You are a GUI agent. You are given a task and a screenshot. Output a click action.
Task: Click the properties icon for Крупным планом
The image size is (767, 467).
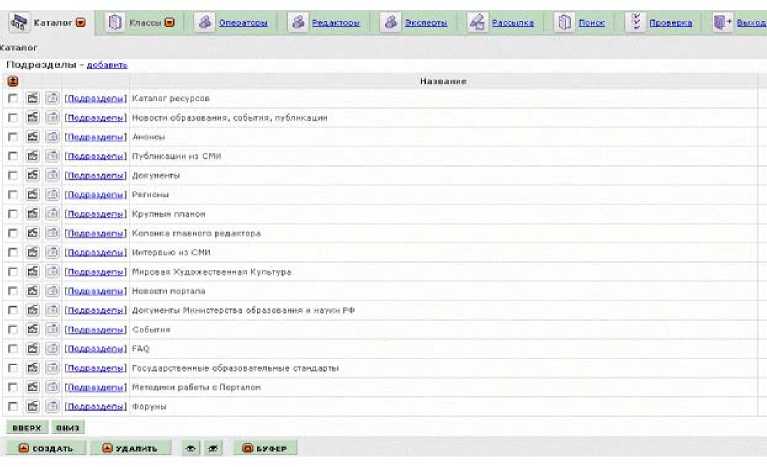pos(52,213)
